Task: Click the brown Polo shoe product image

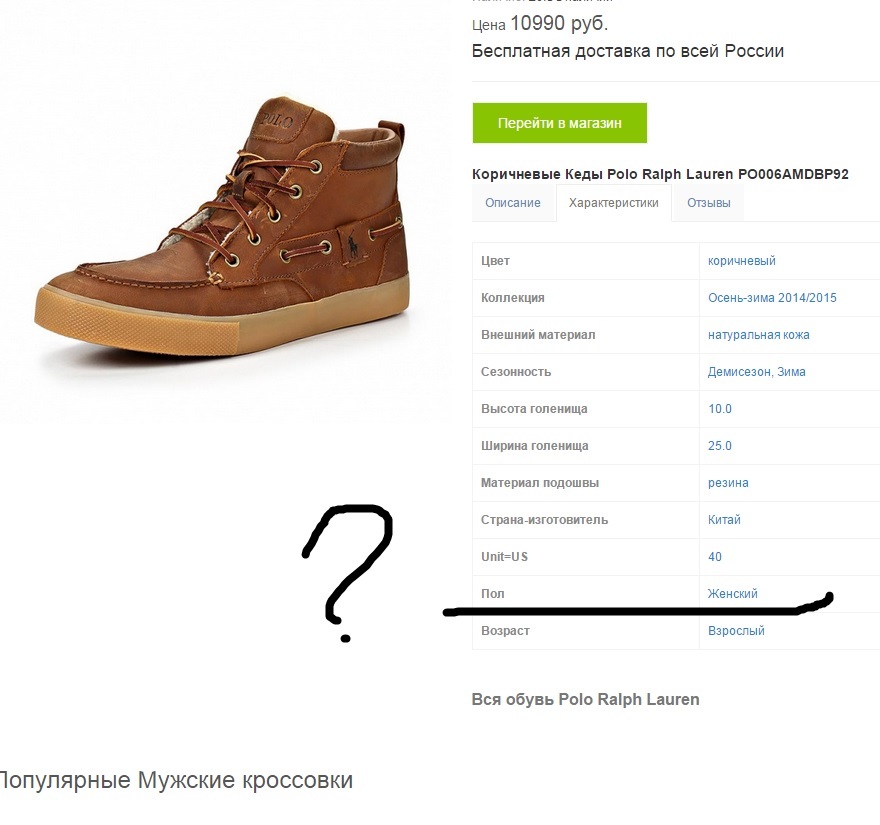Action: 223,226
